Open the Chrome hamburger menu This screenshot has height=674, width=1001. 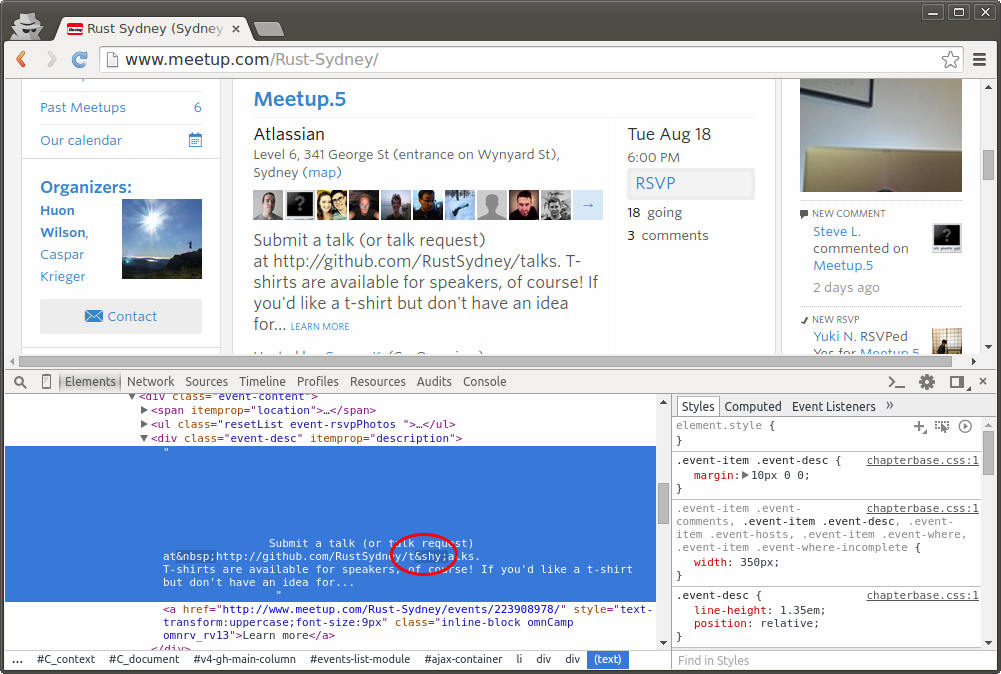(979, 59)
